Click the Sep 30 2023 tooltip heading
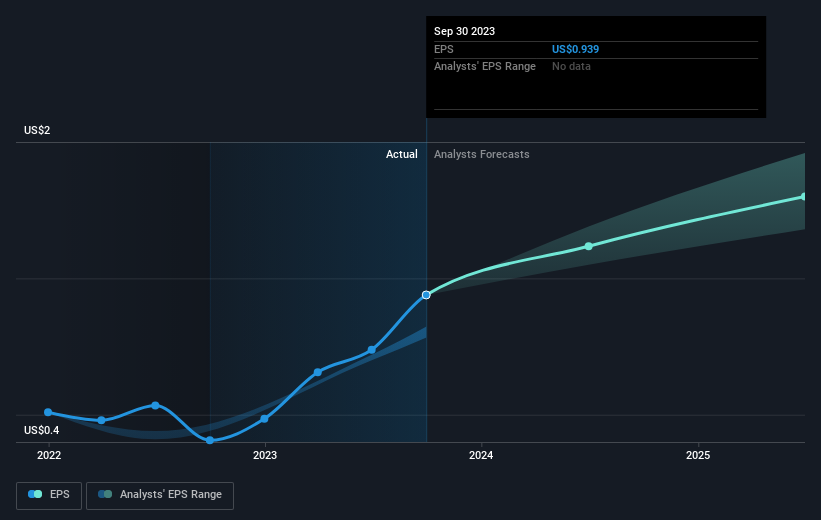 tap(464, 31)
